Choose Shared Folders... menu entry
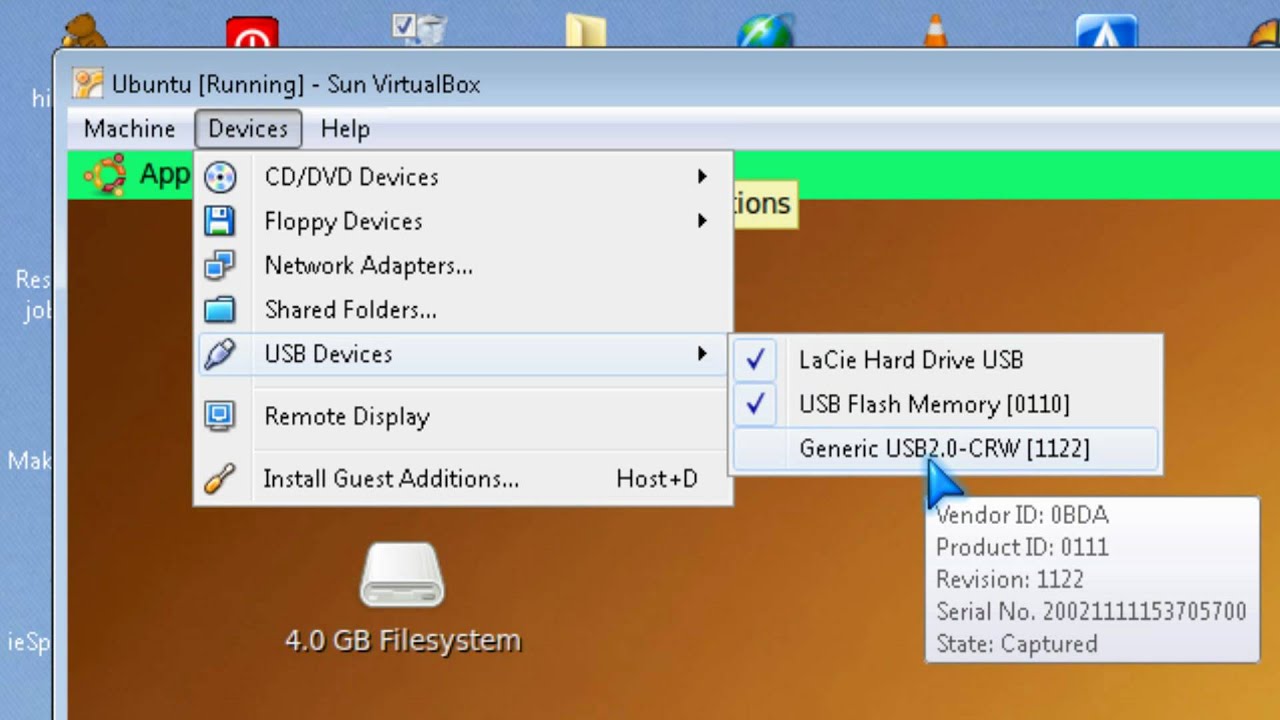 point(463,310)
